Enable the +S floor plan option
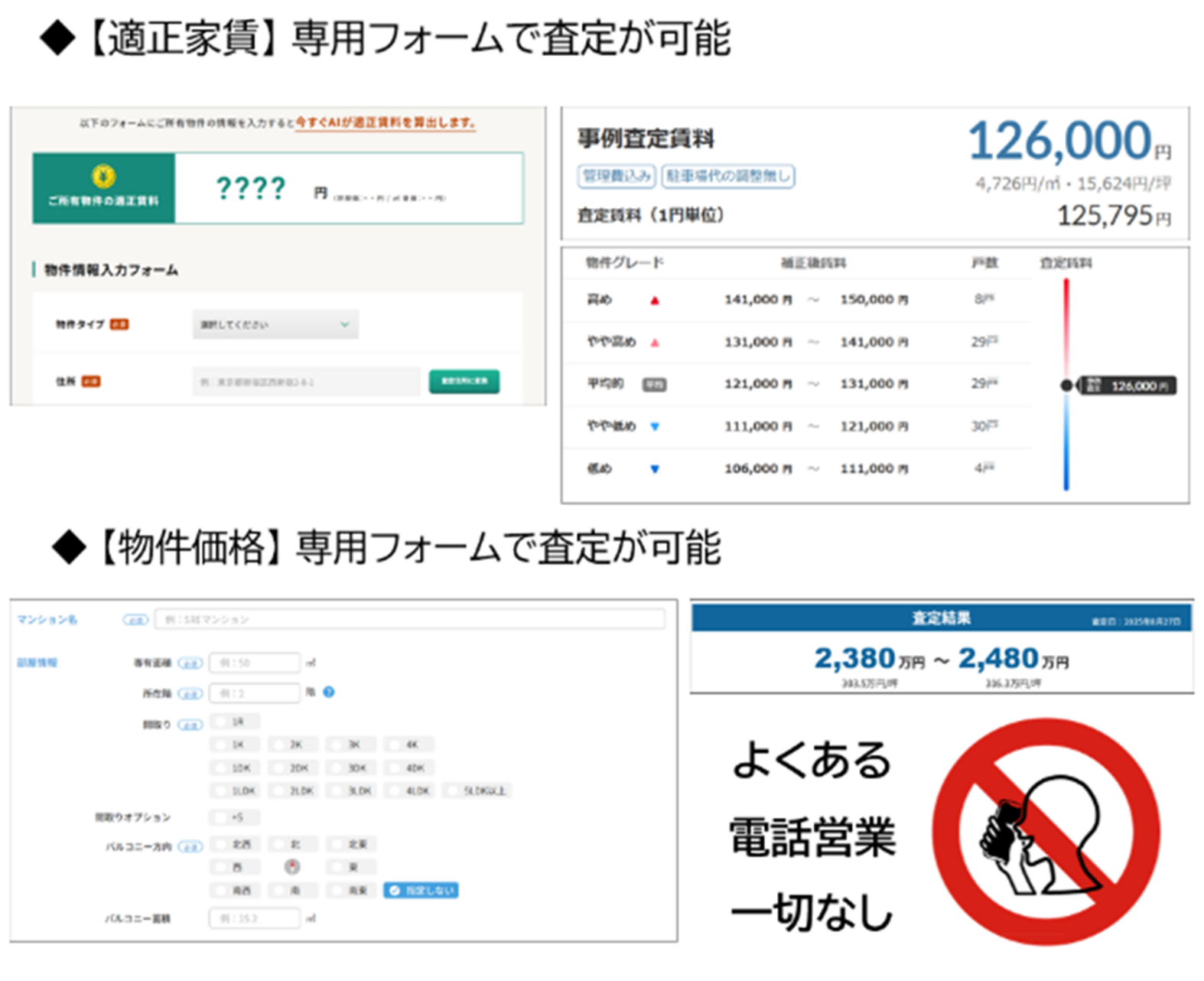This screenshot has width=1204, height=981. click(x=235, y=817)
